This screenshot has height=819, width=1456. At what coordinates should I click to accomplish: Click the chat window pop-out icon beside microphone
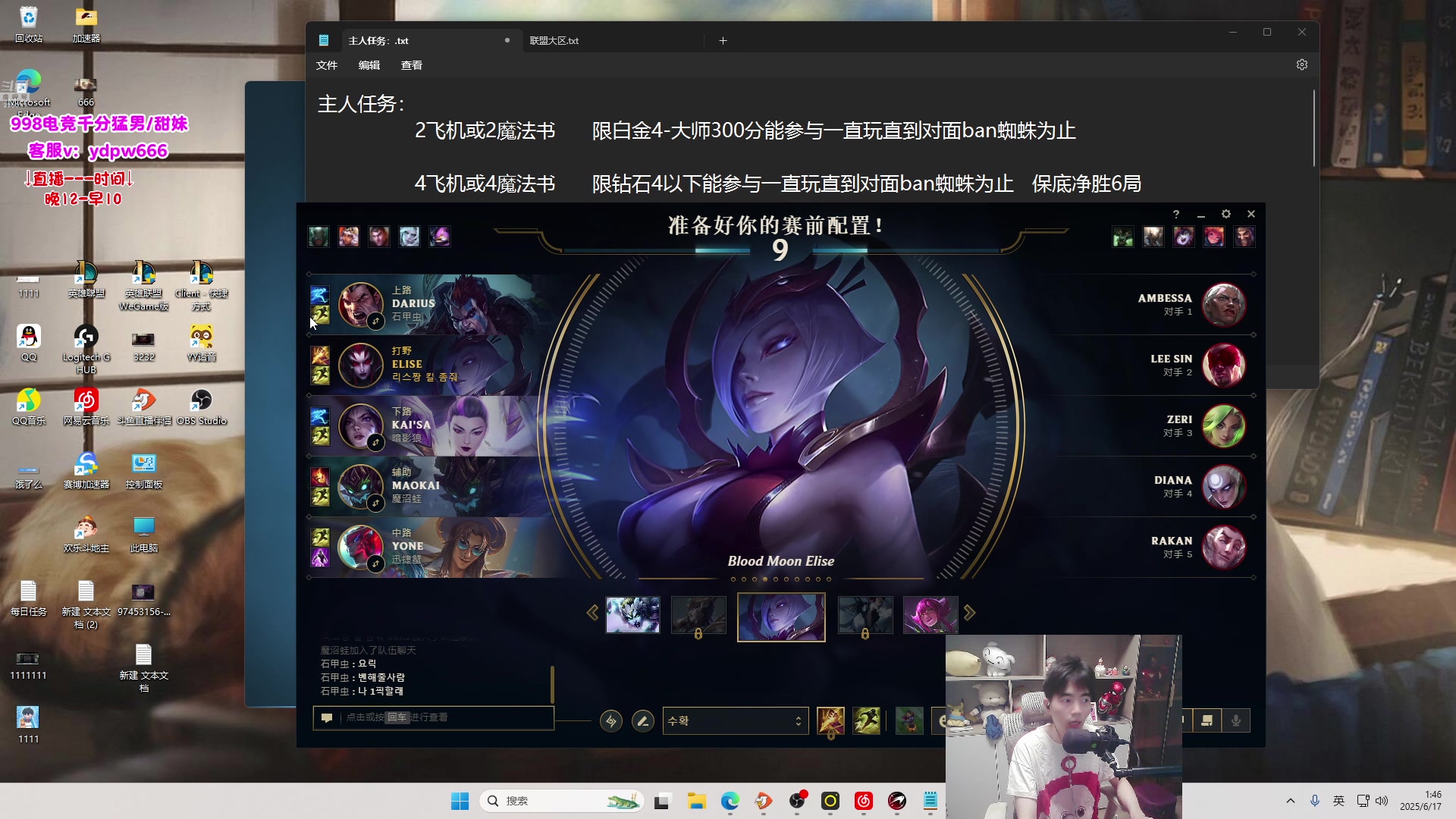point(1207,720)
